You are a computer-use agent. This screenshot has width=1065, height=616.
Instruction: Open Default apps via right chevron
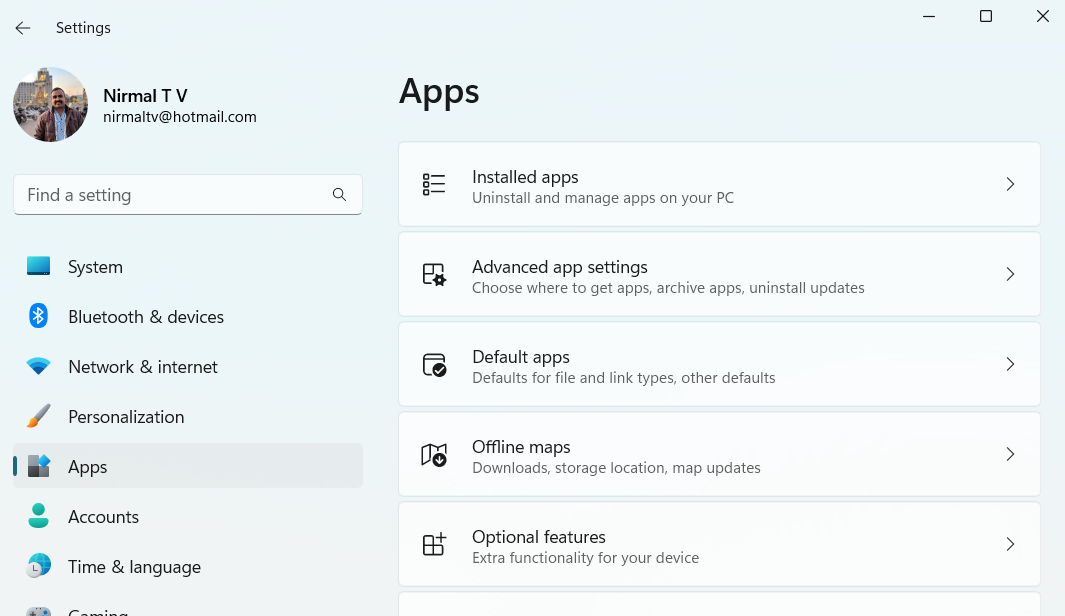coord(1010,364)
